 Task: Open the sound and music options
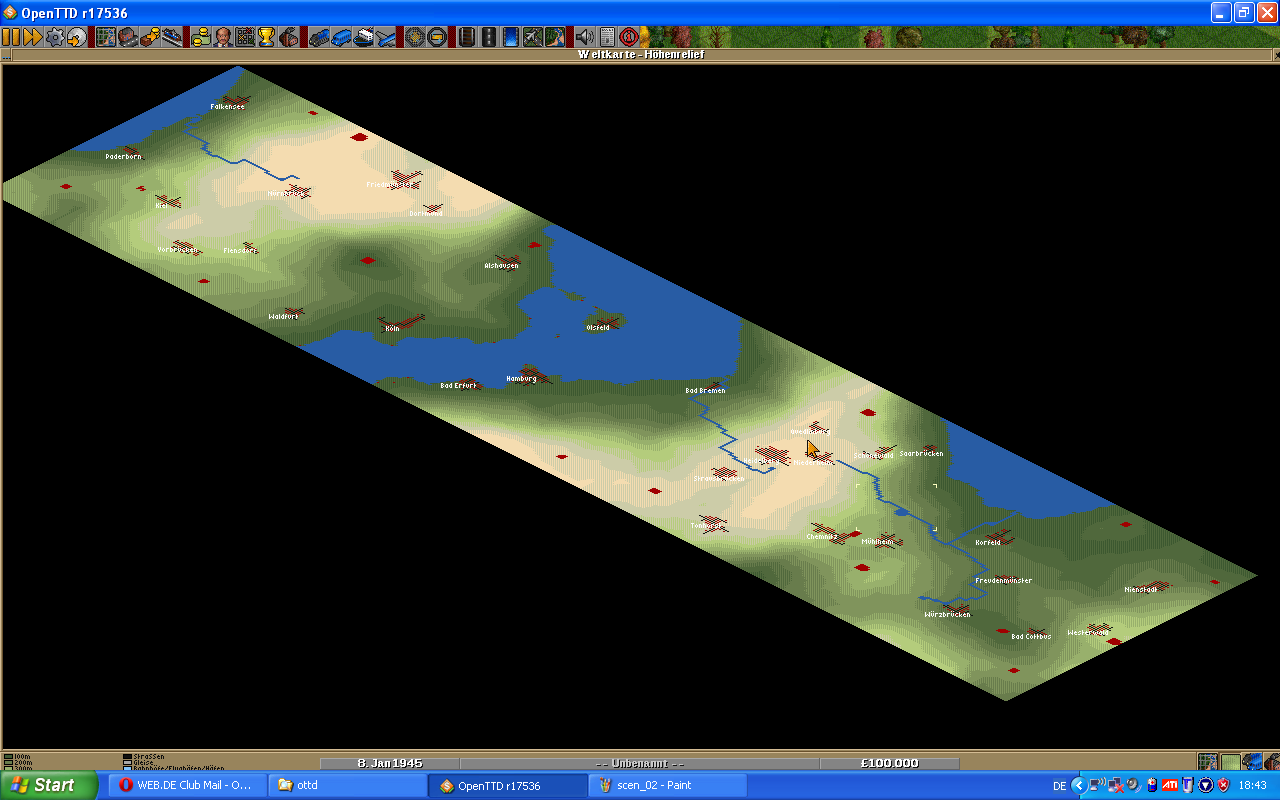tap(585, 37)
